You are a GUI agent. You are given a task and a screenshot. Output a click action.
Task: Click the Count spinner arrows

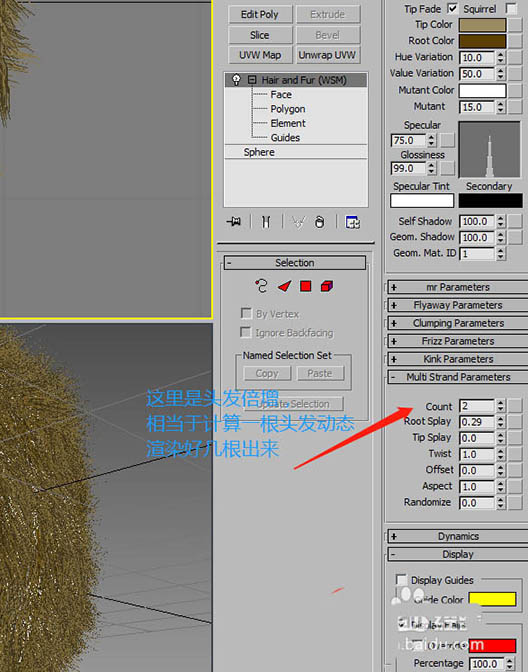[501, 406]
